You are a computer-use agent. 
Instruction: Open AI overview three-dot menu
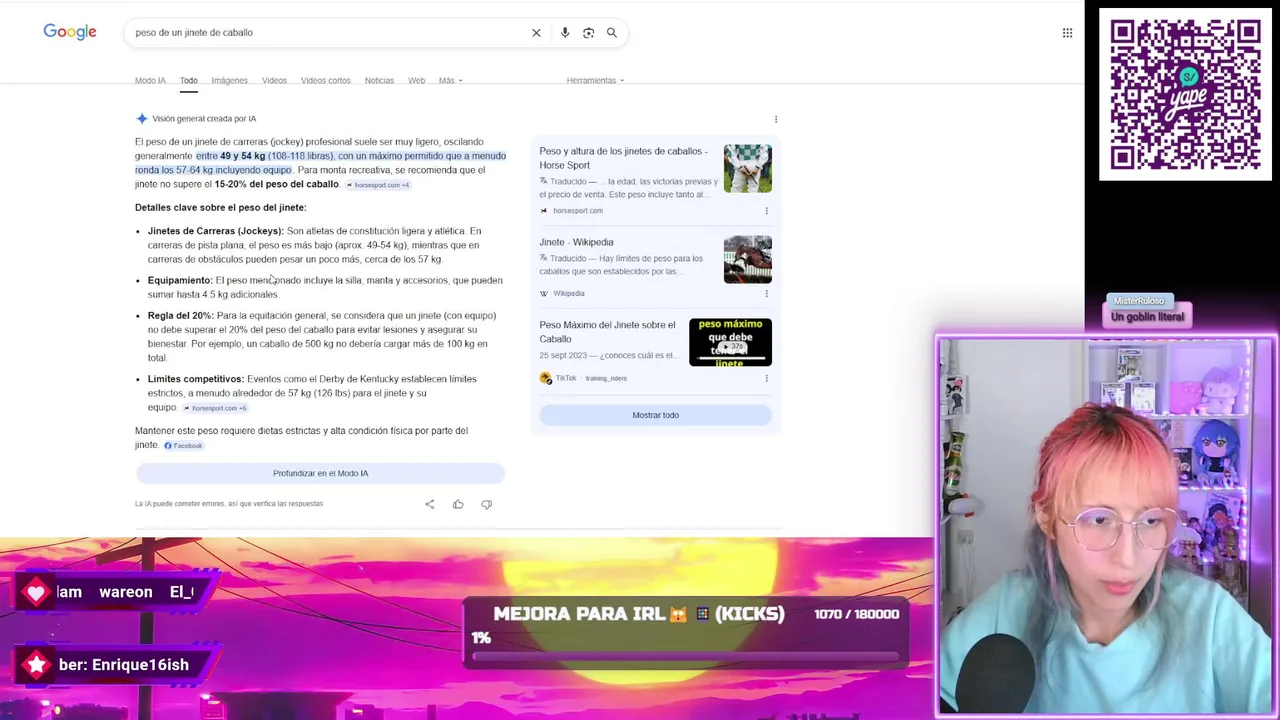tap(776, 119)
